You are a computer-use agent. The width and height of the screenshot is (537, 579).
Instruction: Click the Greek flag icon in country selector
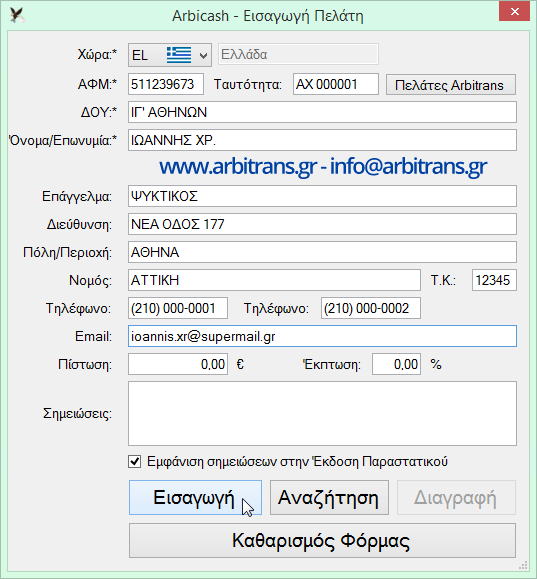(179, 55)
